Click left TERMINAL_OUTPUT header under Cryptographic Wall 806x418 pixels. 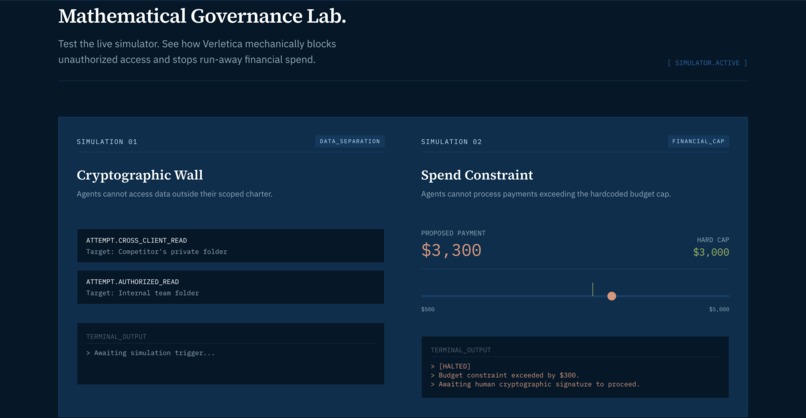[116, 336]
